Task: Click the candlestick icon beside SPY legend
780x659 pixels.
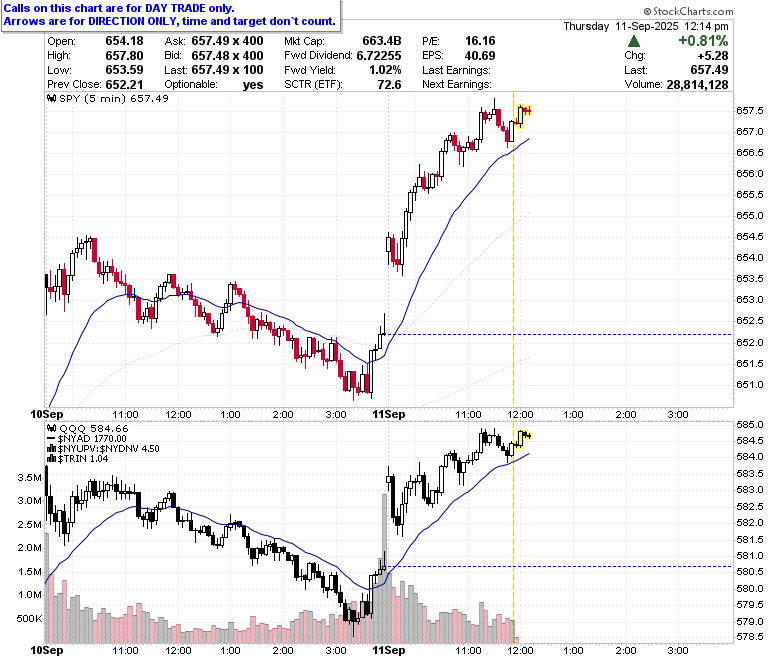Action: click(x=52, y=98)
